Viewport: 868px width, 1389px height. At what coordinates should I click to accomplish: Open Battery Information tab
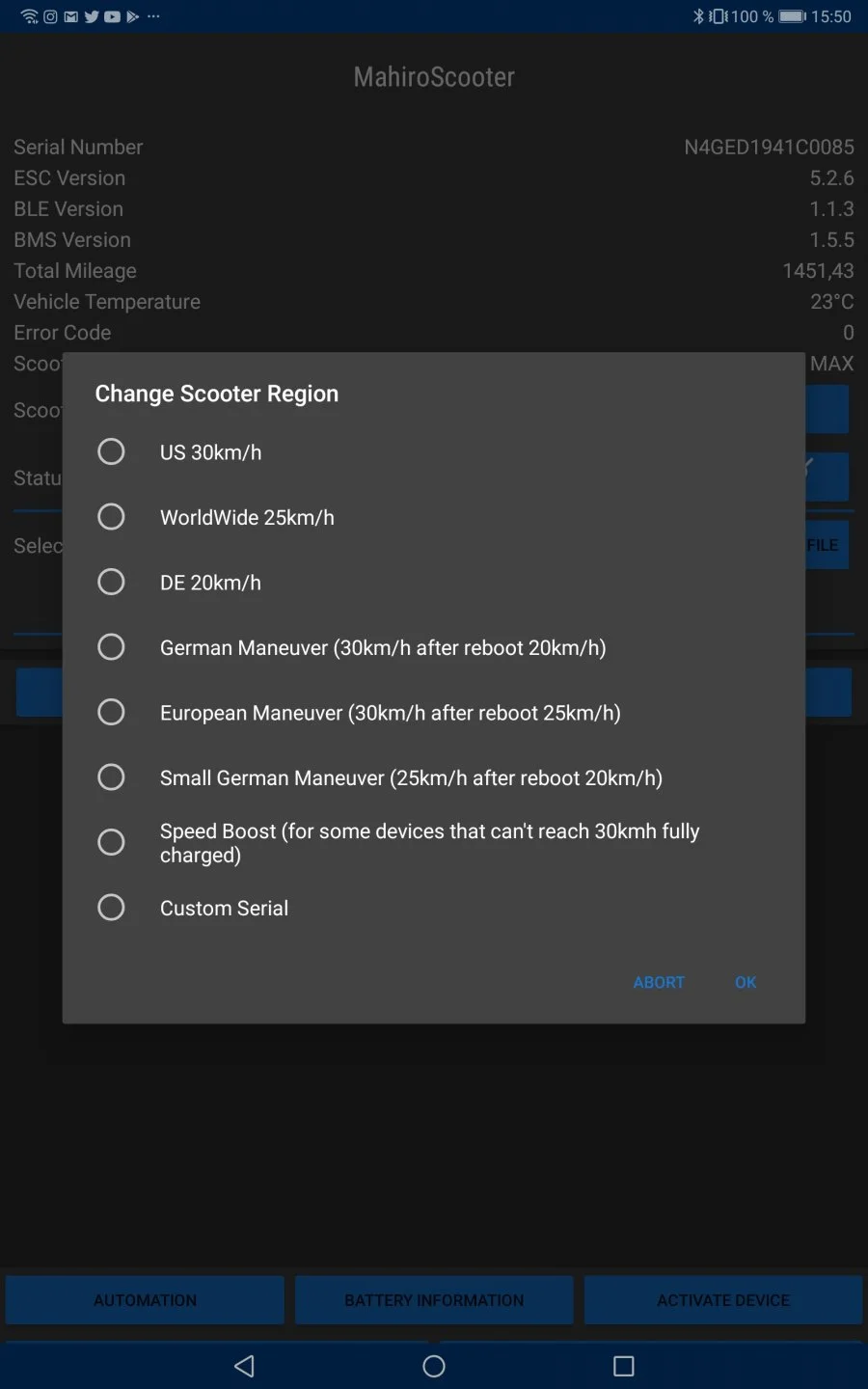click(434, 1300)
